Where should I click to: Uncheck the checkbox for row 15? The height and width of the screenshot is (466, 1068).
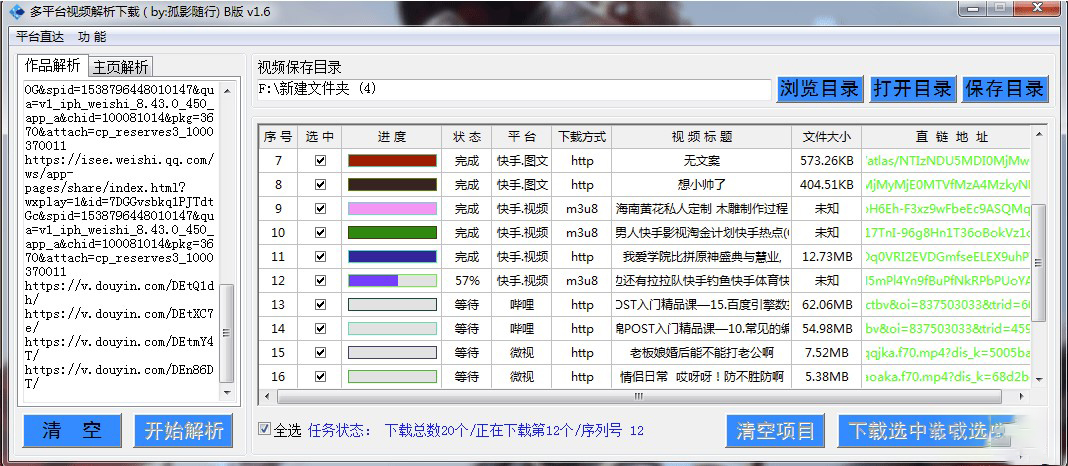320,352
